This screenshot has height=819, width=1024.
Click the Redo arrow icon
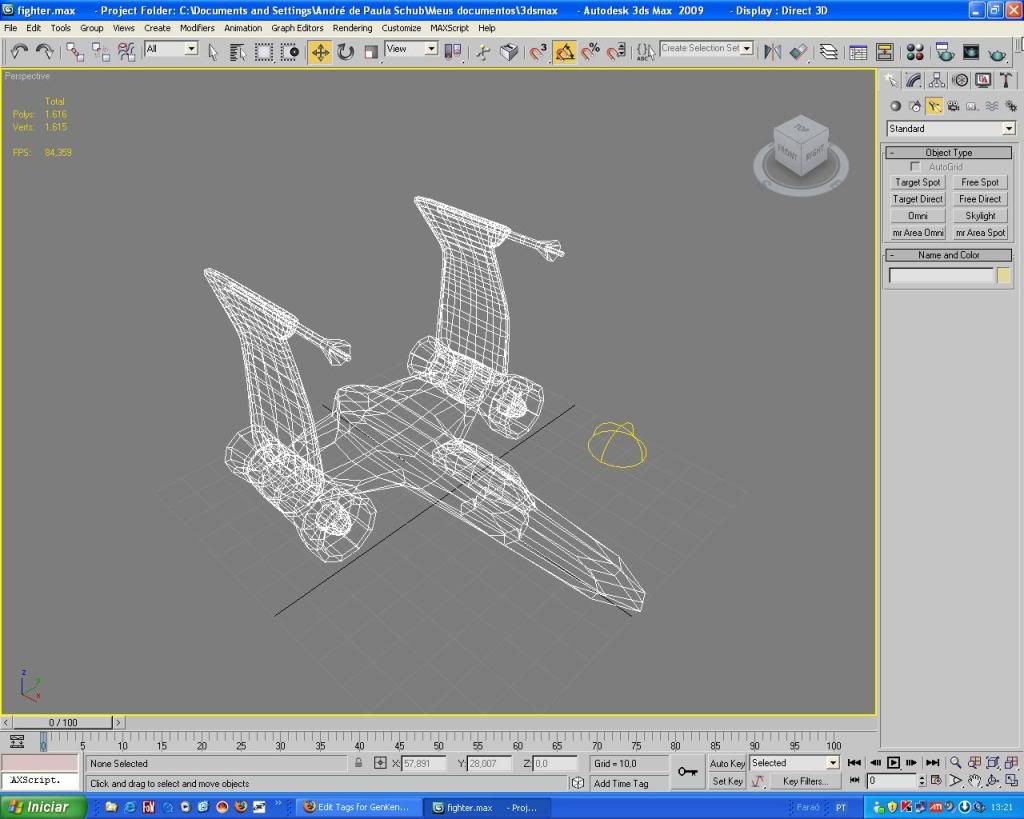click(x=44, y=52)
